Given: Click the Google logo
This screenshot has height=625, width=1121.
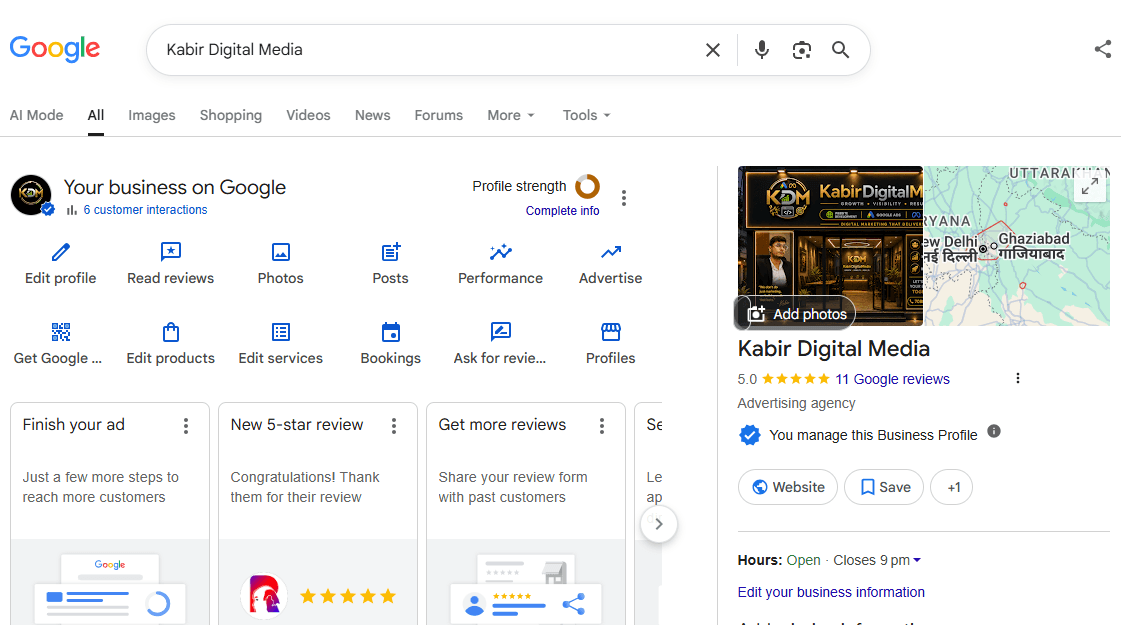Looking at the screenshot, I should coord(55,49).
